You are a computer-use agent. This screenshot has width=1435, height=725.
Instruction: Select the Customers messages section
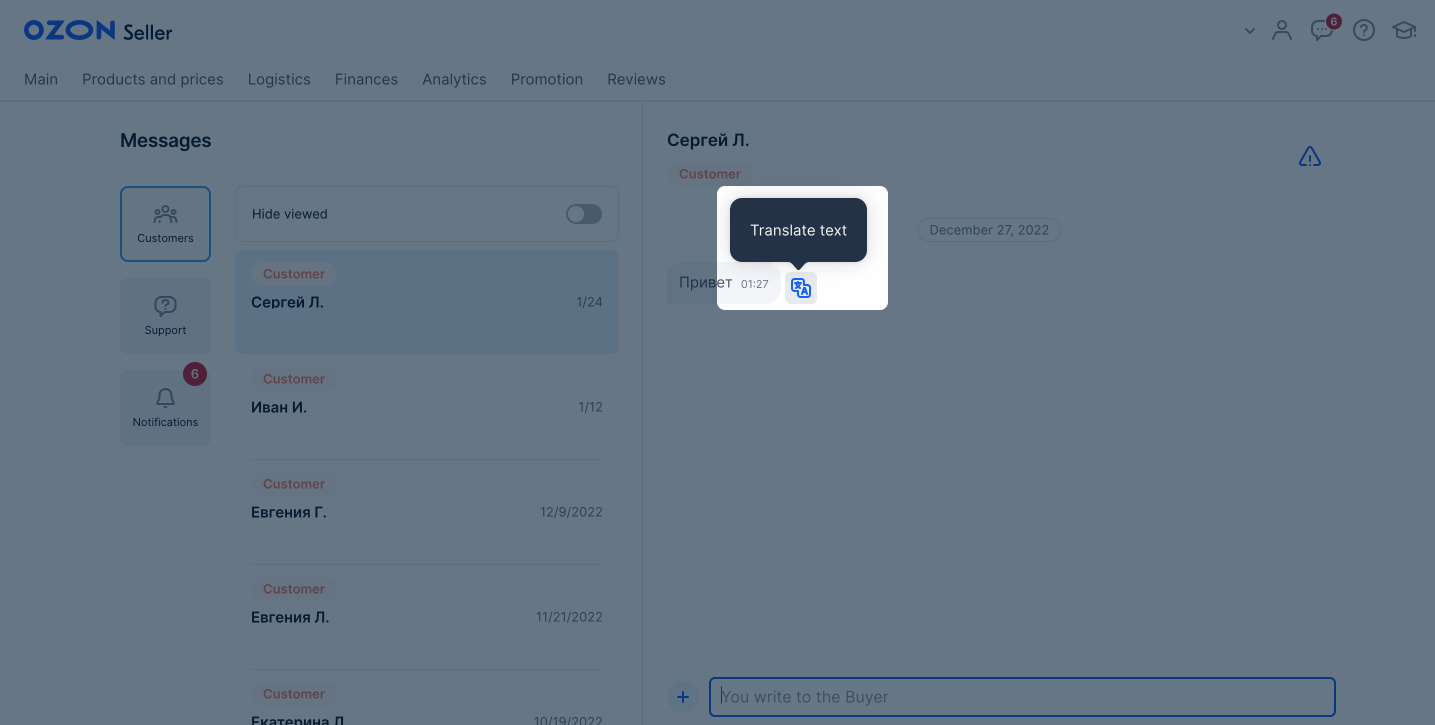tap(165, 224)
